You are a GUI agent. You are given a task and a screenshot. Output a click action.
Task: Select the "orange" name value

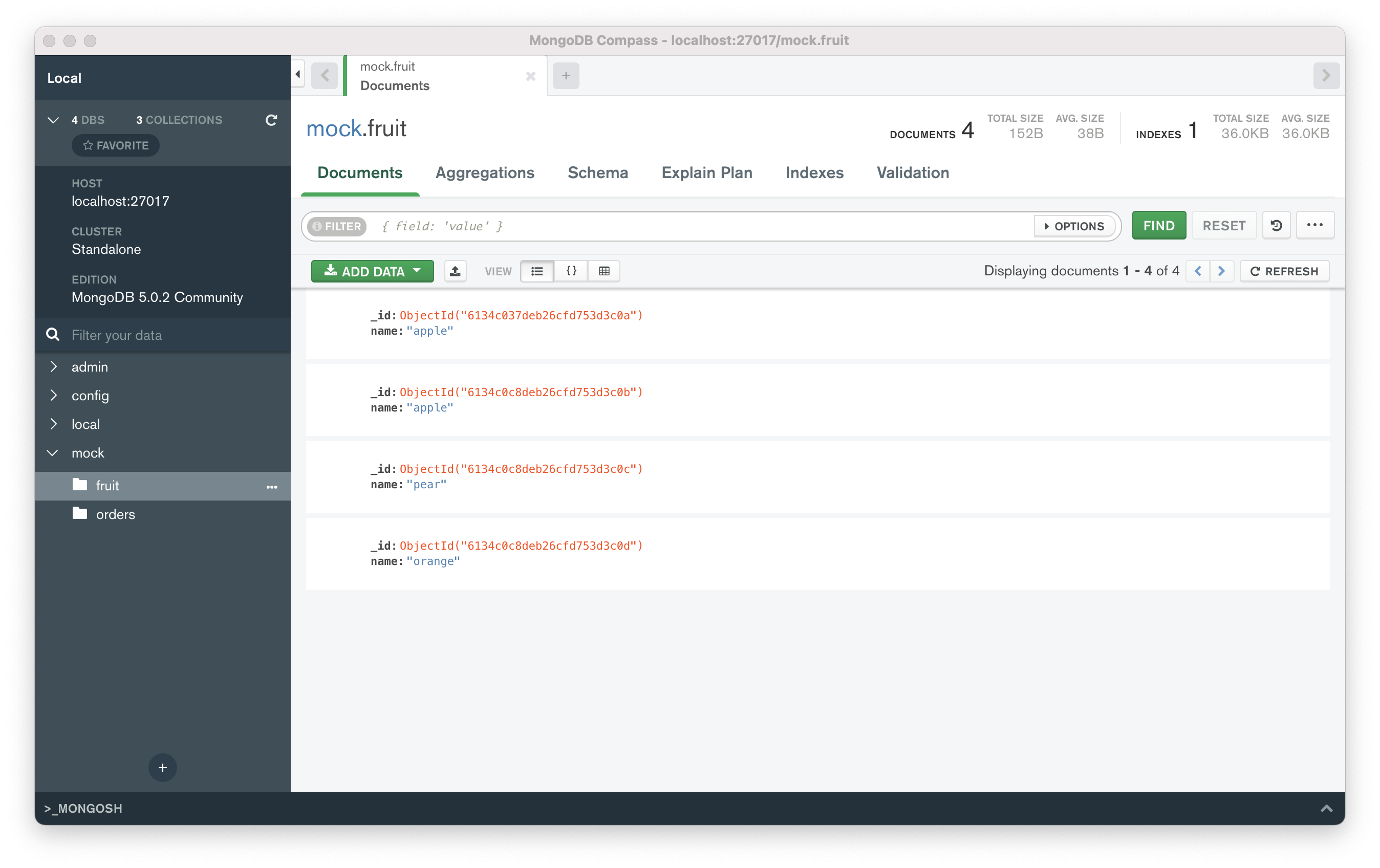click(x=433, y=561)
